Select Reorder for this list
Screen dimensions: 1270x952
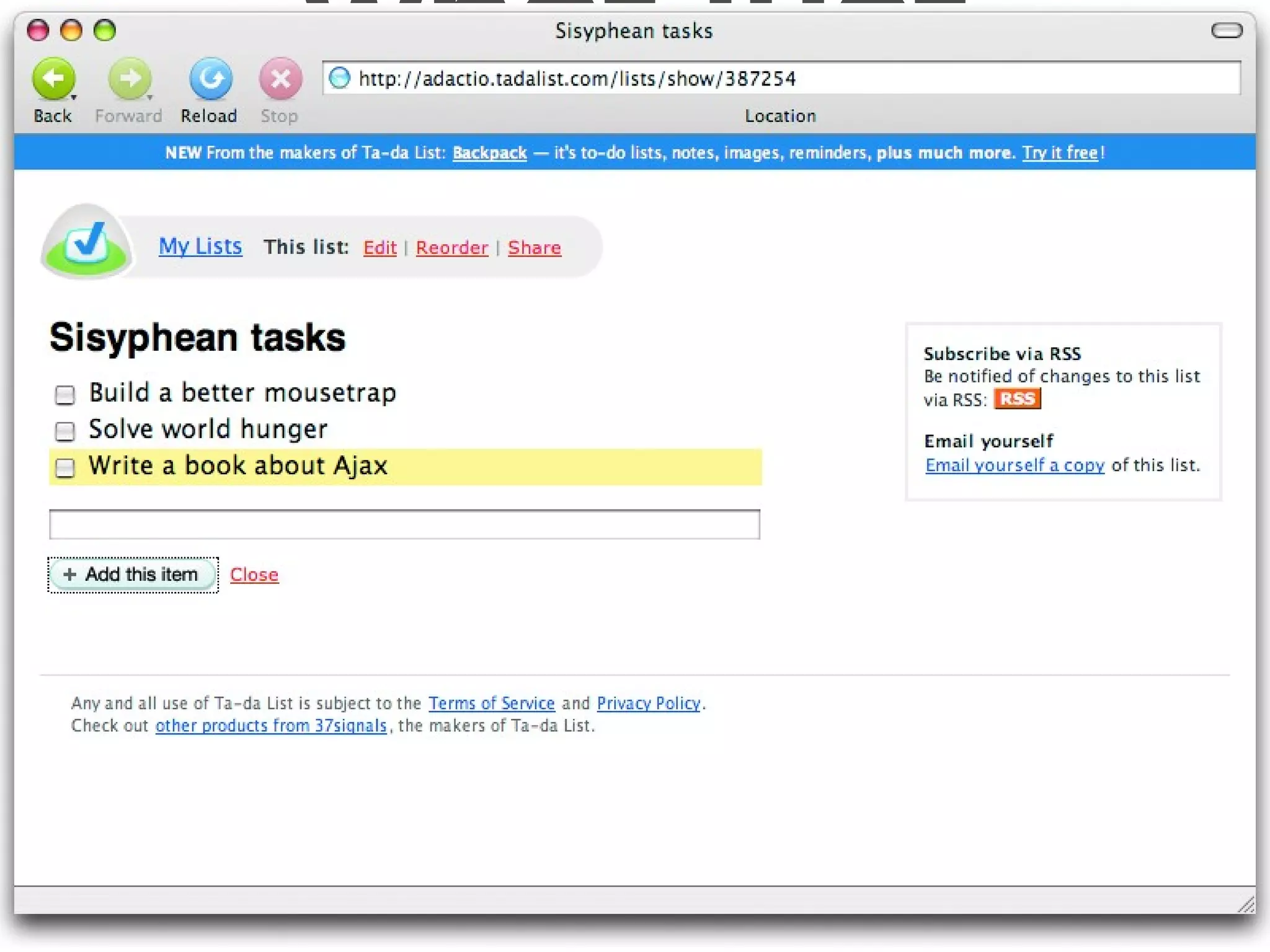[x=452, y=247]
